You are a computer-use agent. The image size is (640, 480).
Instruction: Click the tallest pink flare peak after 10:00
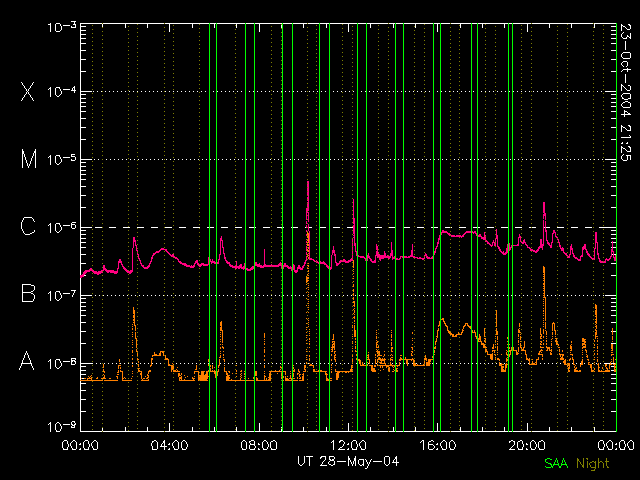tap(308, 182)
